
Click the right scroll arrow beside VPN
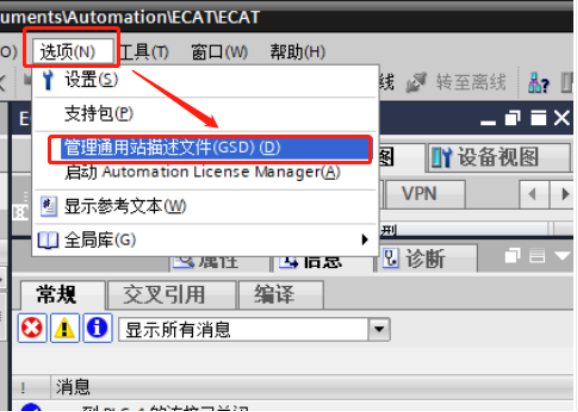[563, 194]
